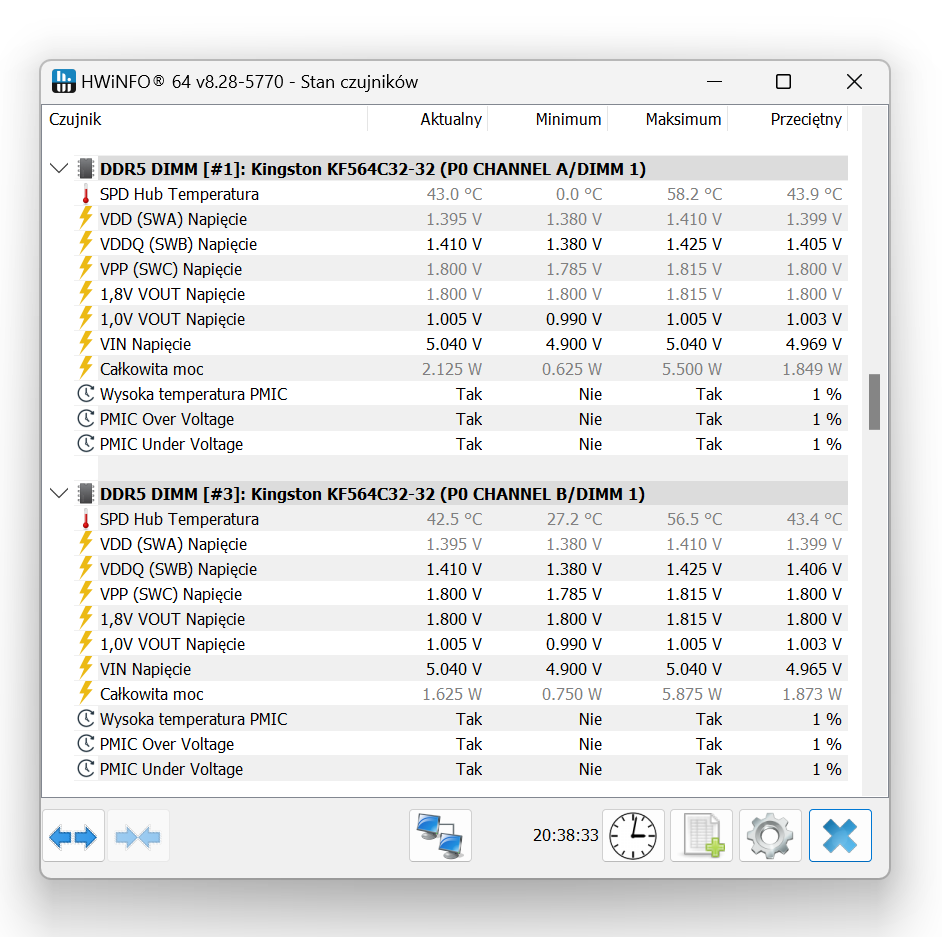942x937 pixels.
Task: Click the collapse layout arrows button
Action: (138, 836)
